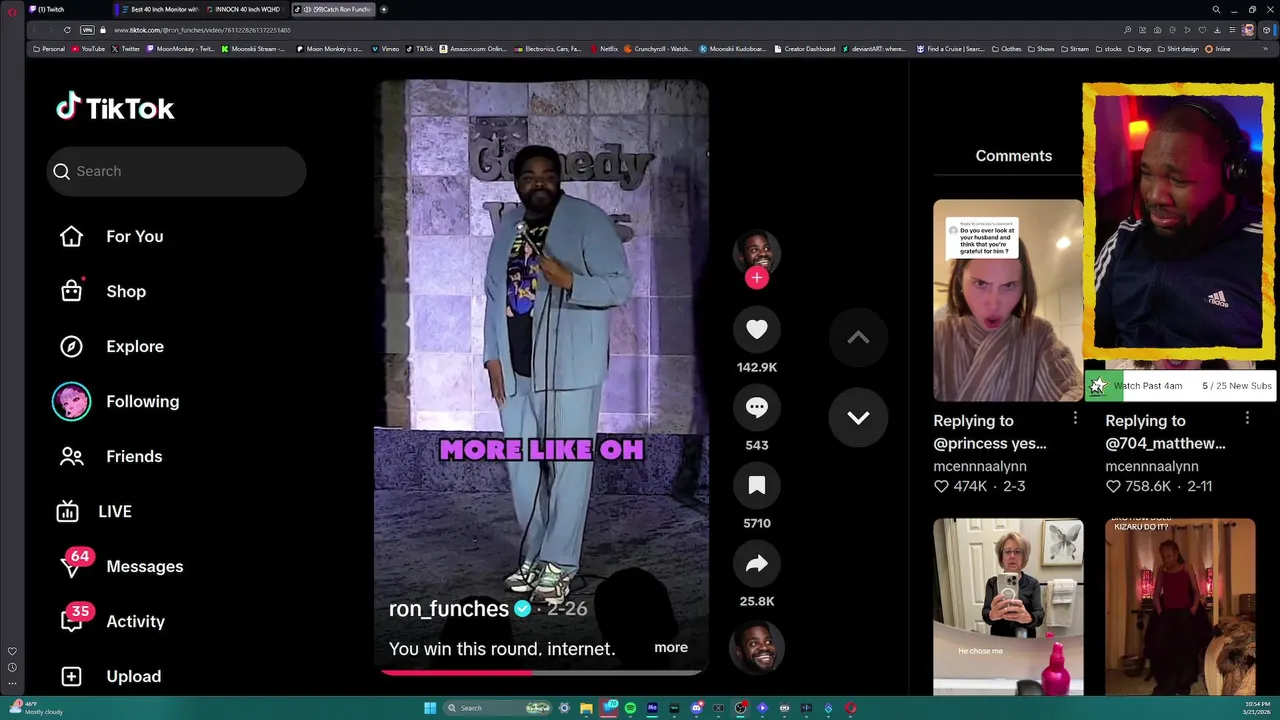Go to next video with down chevron
1280x720 pixels.
pyautogui.click(x=858, y=417)
